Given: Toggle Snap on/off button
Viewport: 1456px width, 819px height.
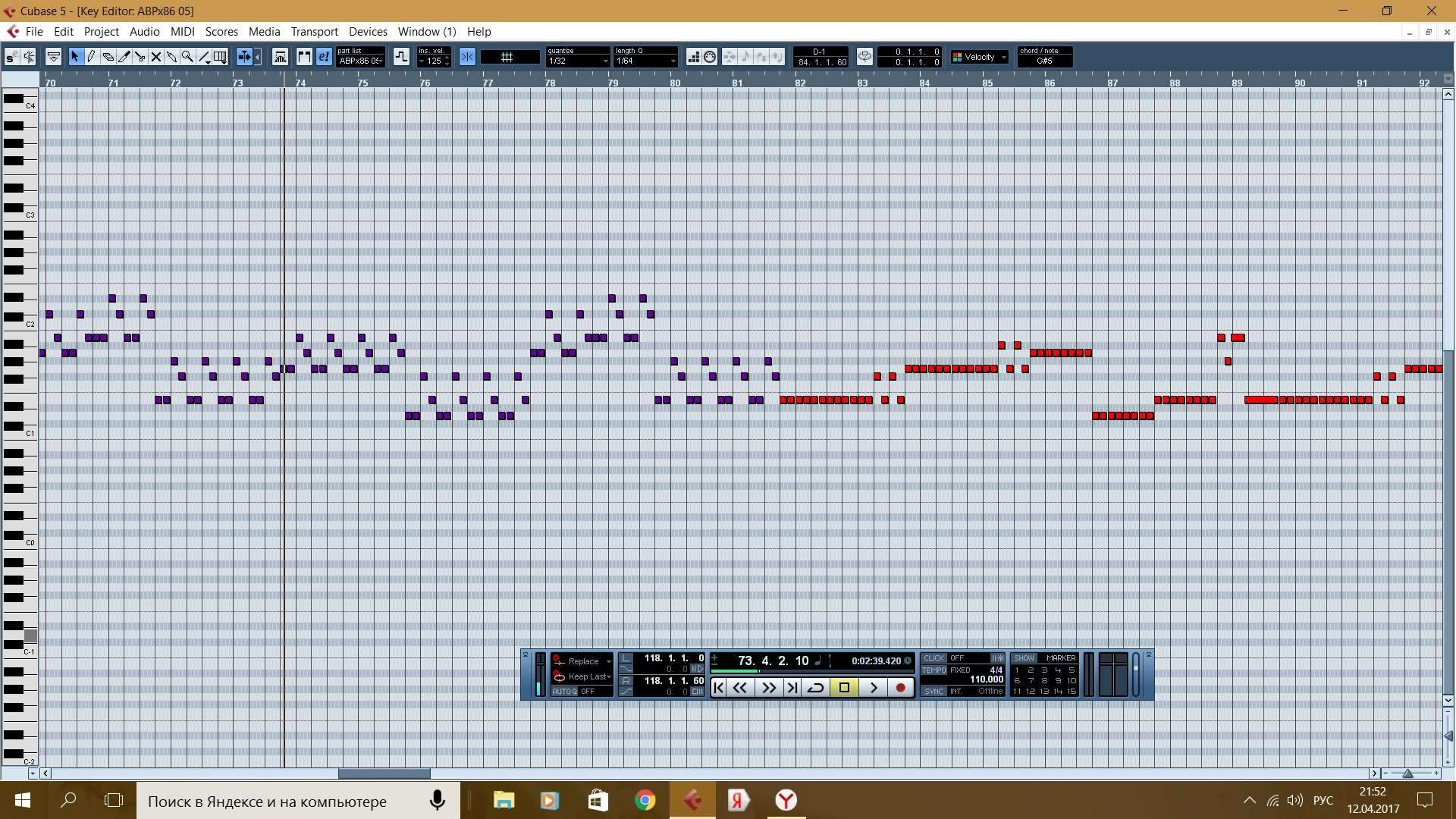Looking at the screenshot, I should pyautogui.click(x=467, y=57).
